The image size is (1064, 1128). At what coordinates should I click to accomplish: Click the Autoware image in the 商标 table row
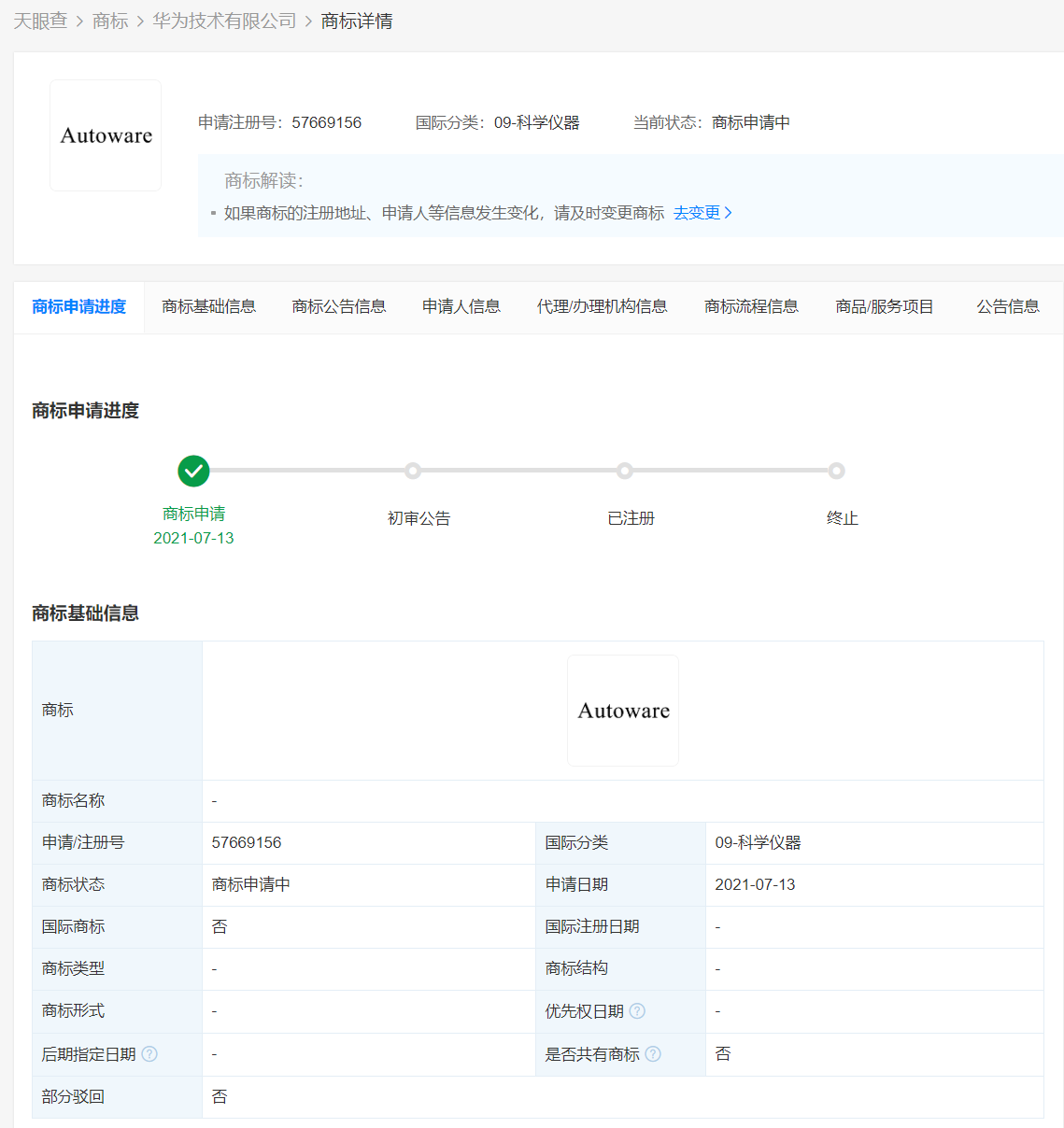[622, 710]
